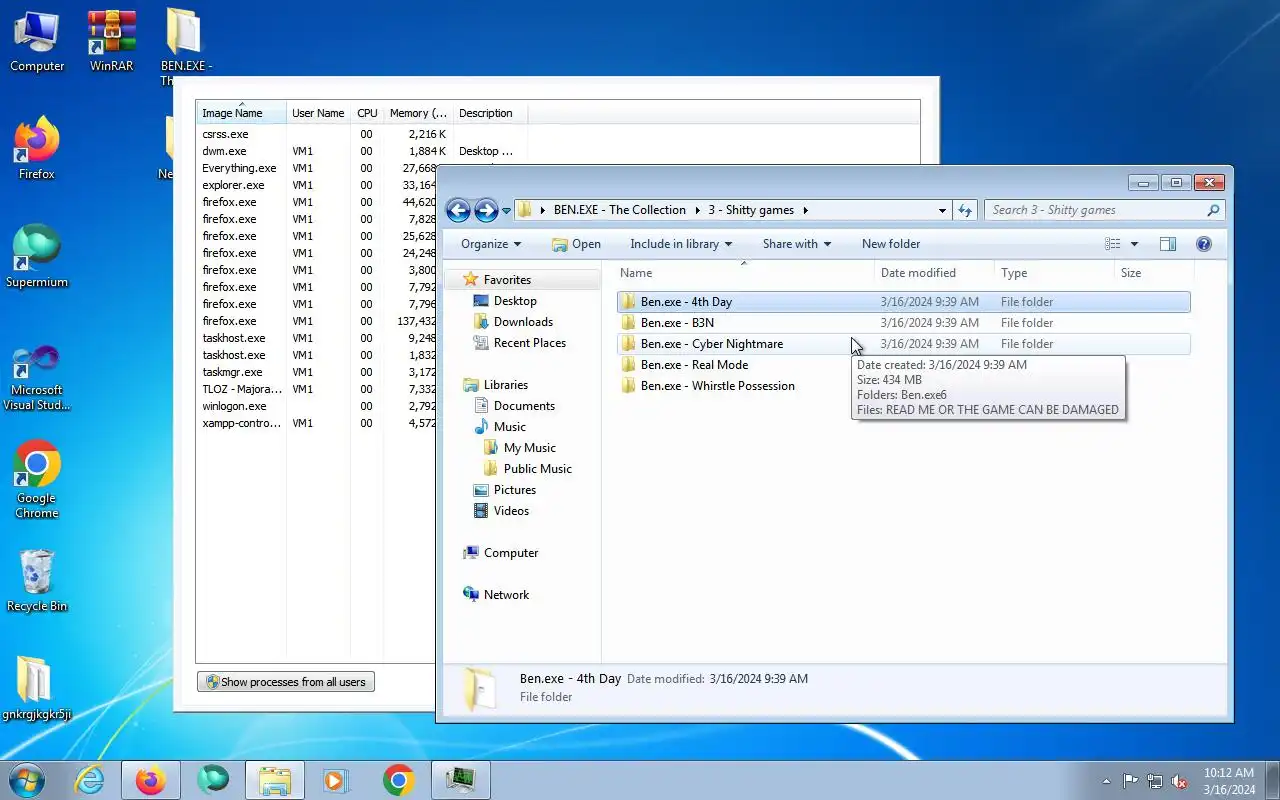Open Computer desktop icon
The height and width of the screenshot is (800, 1280).
[x=37, y=42]
